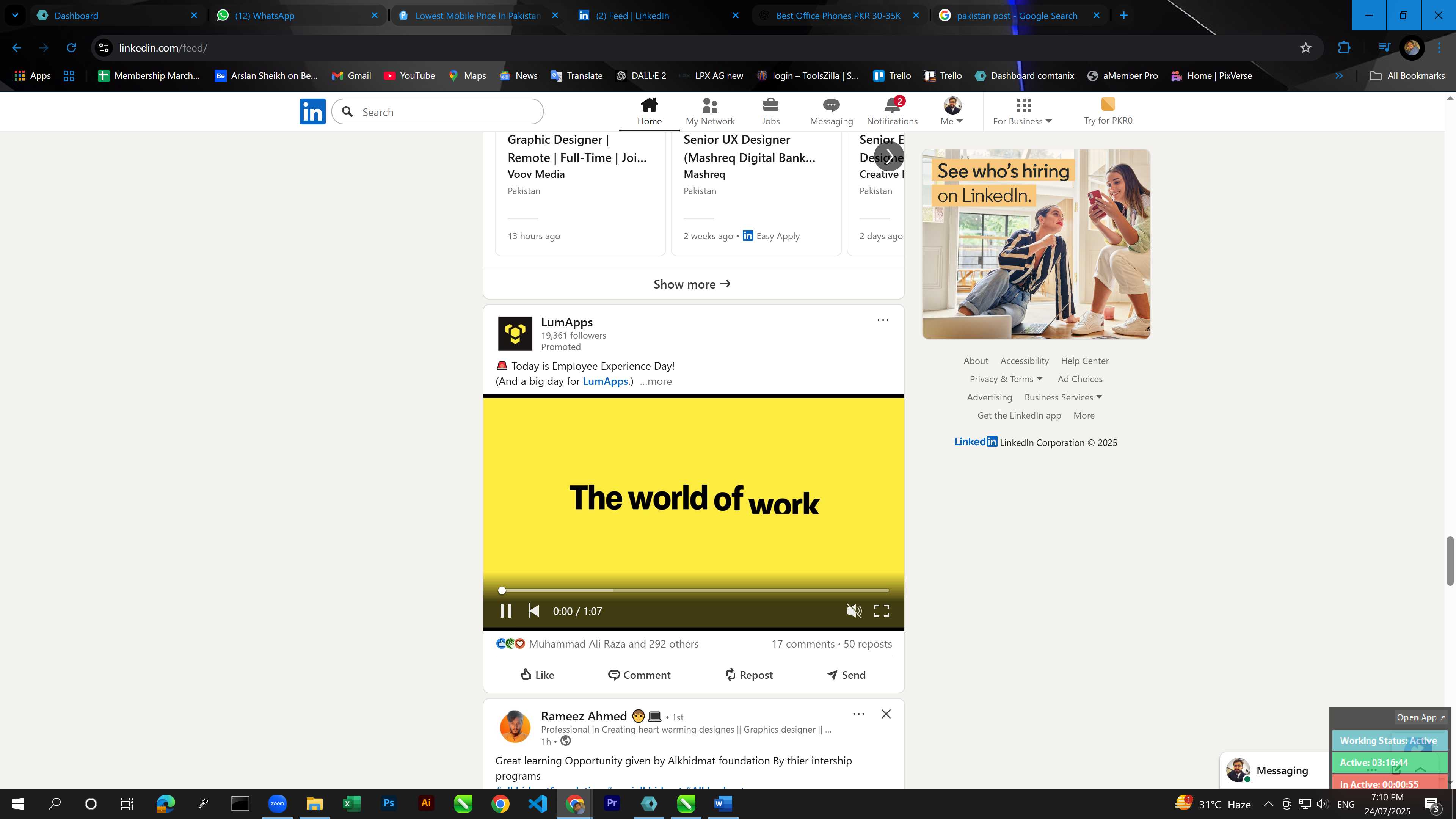Expand Privacy & Terms dropdown
This screenshot has width=1456, height=819.
coord(1006,379)
